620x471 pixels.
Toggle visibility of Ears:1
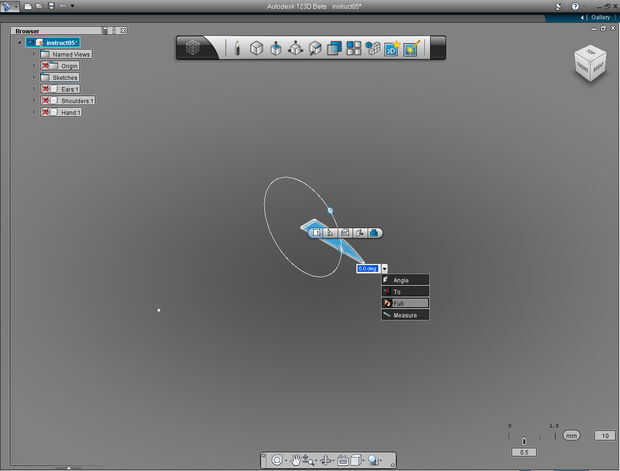pyautogui.click(x=45, y=89)
